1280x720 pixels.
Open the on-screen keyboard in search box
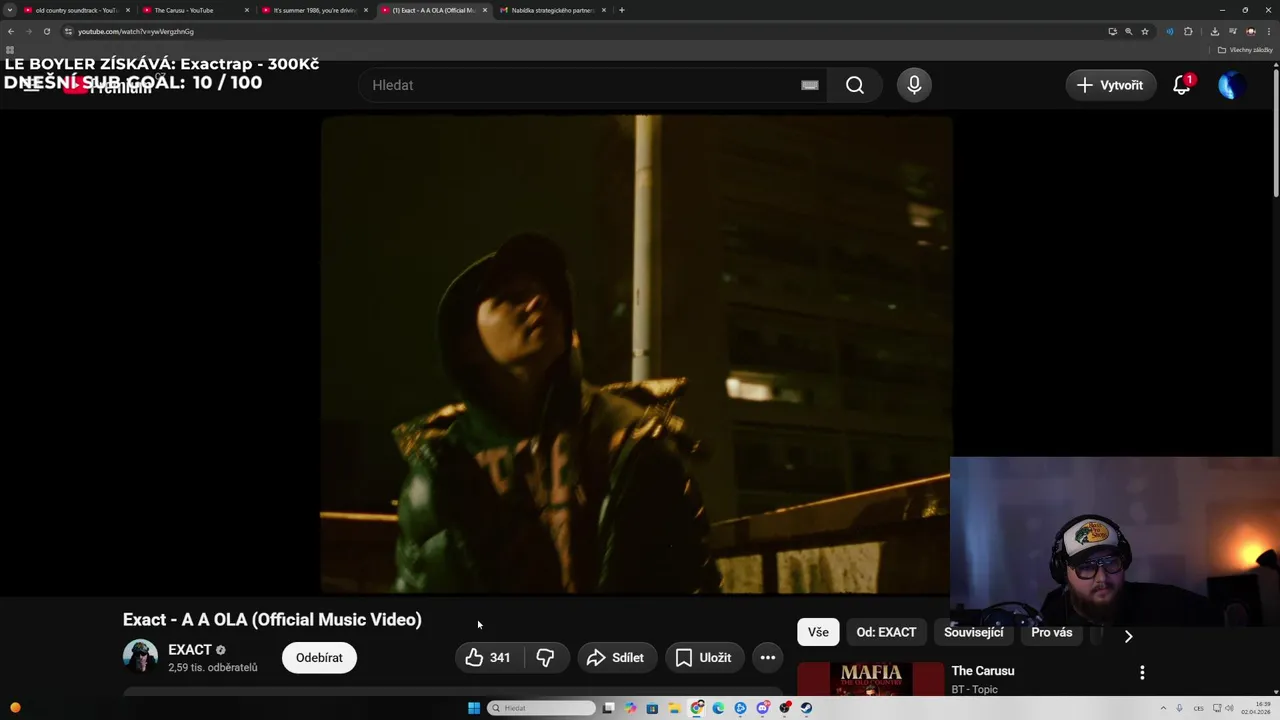810,85
